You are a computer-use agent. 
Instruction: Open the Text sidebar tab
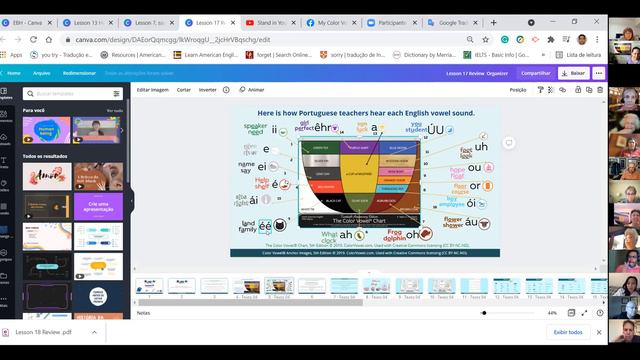coord(5,162)
